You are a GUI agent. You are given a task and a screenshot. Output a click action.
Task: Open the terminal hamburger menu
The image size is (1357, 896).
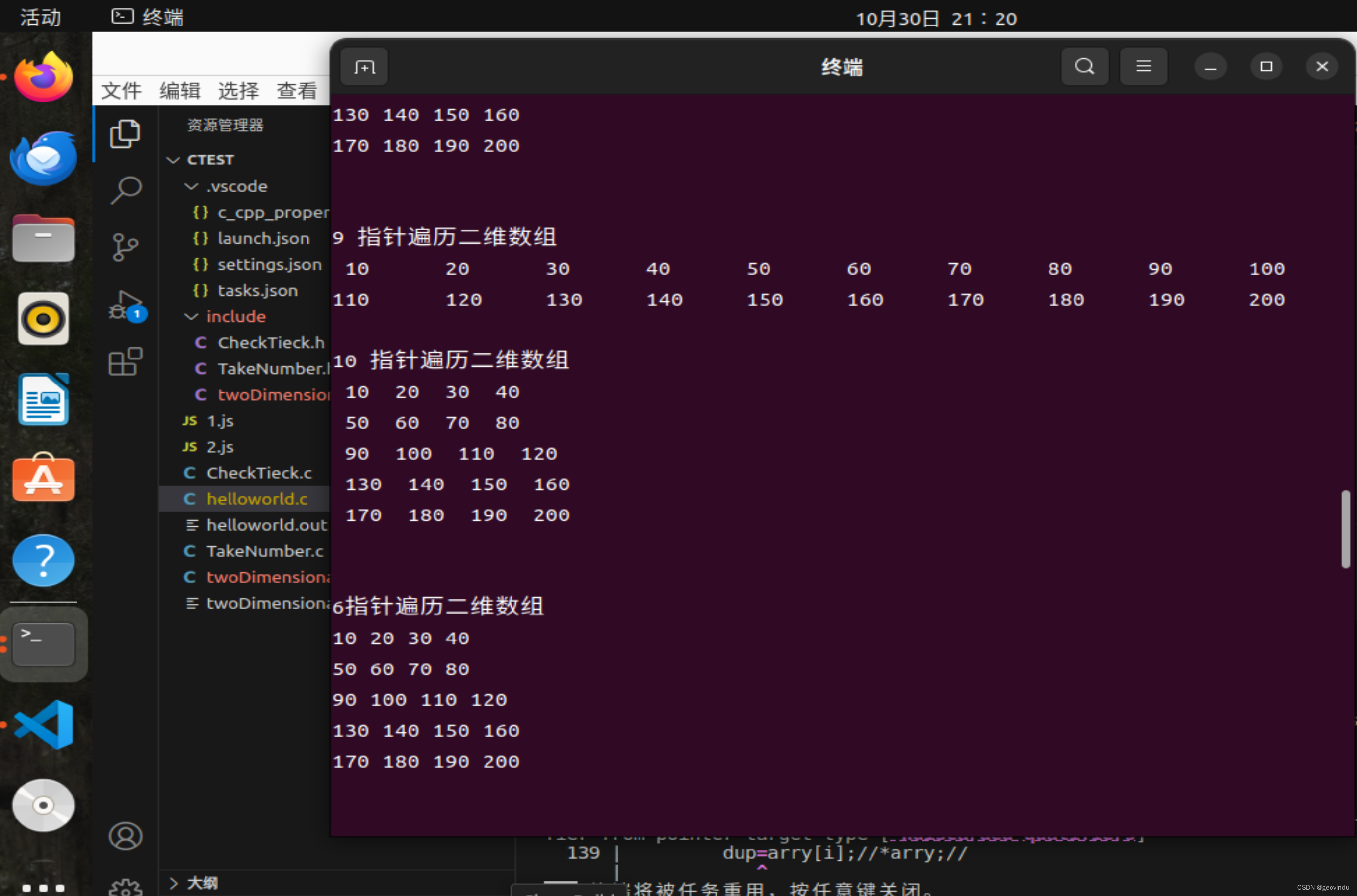(x=1143, y=66)
